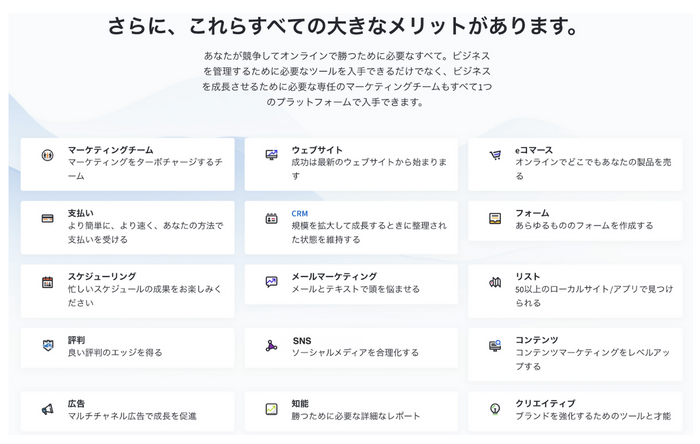The width and height of the screenshot is (700, 444).
Task: Open the メールマーケティング heading link
Action: pyautogui.click(x=334, y=277)
